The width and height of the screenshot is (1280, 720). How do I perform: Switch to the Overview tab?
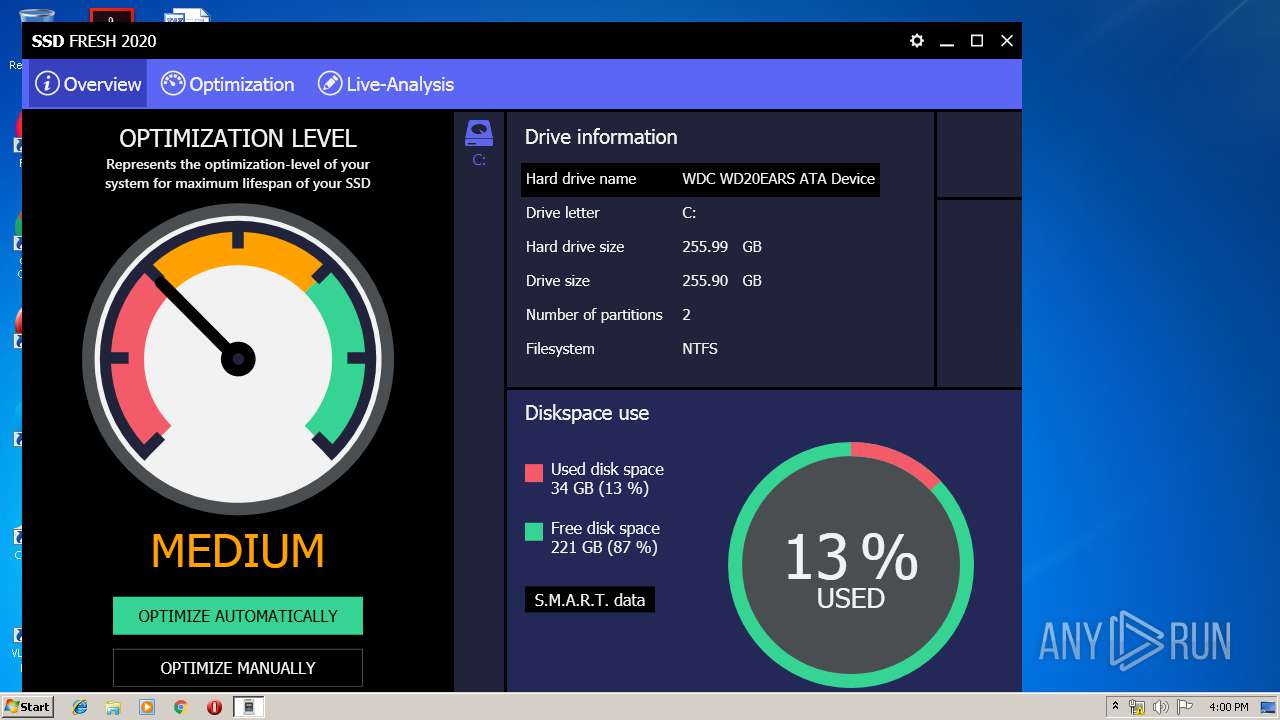click(x=88, y=84)
